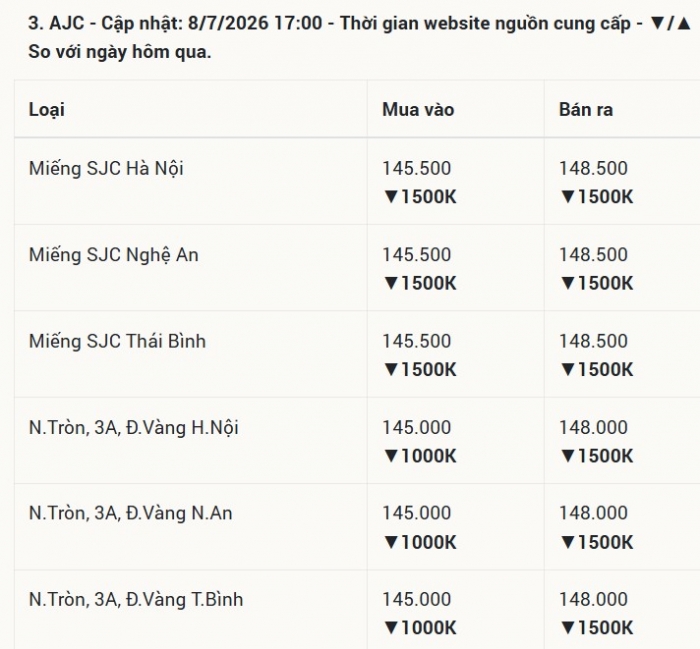The image size is (700, 649).
Task: Click the AJC update heading text
Action: [360, 37]
